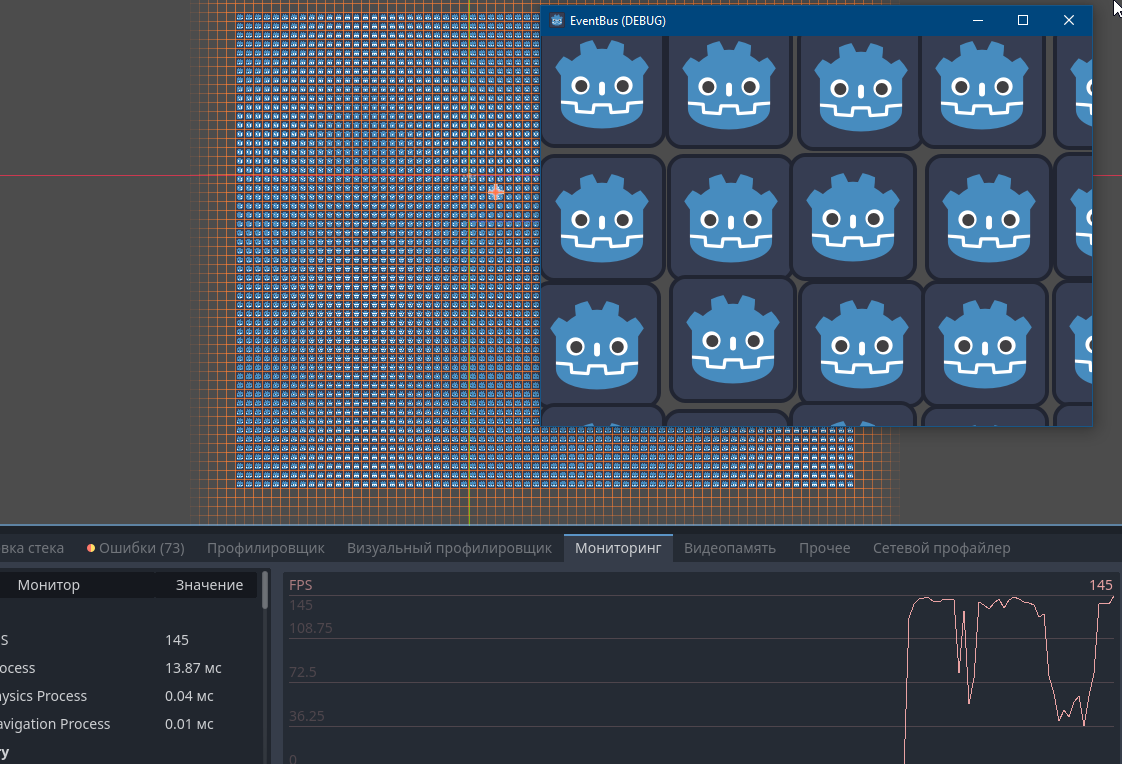Viewport: 1122px width, 764px height.
Task: Open the Визуальный профилировщик tab
Action: click(449, 548)
